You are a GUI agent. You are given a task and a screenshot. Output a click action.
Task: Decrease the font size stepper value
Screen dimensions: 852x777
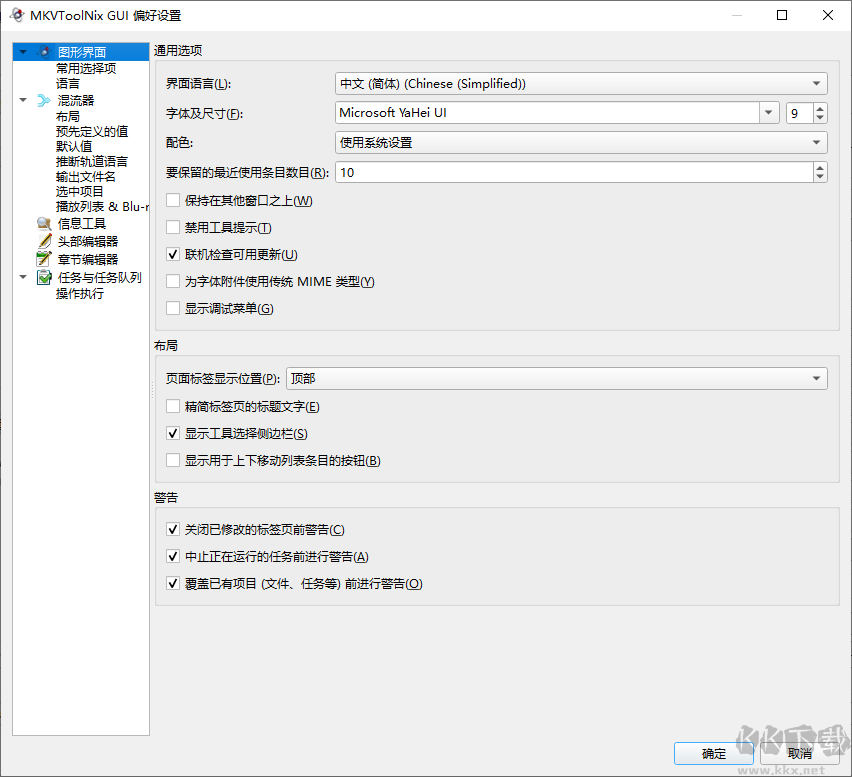coord(820,118)
